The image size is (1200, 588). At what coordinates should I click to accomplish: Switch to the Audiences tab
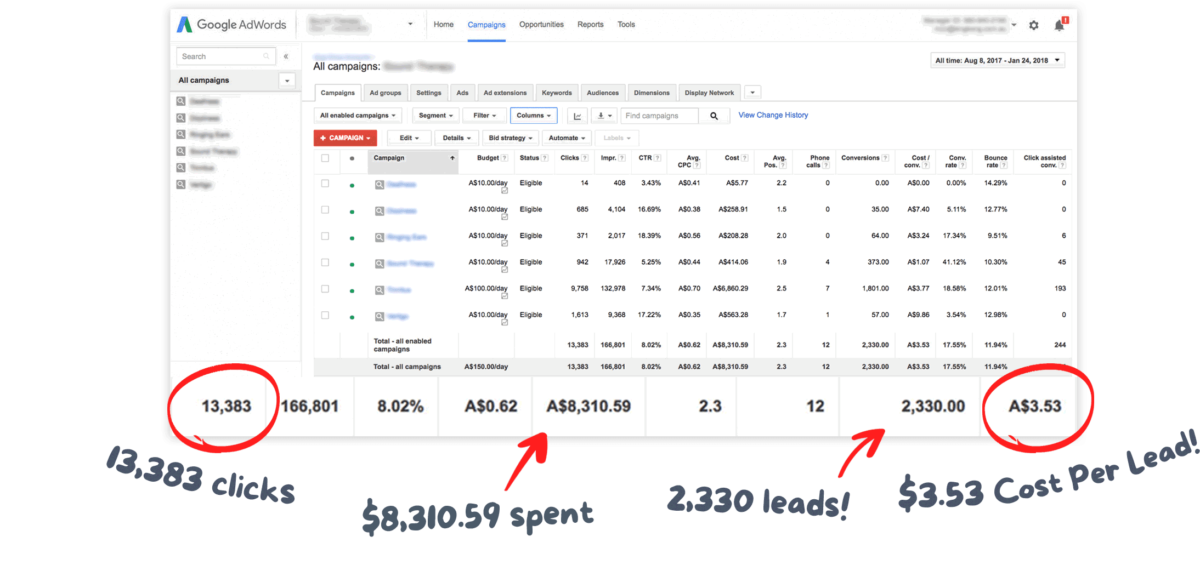coord(602,93)
